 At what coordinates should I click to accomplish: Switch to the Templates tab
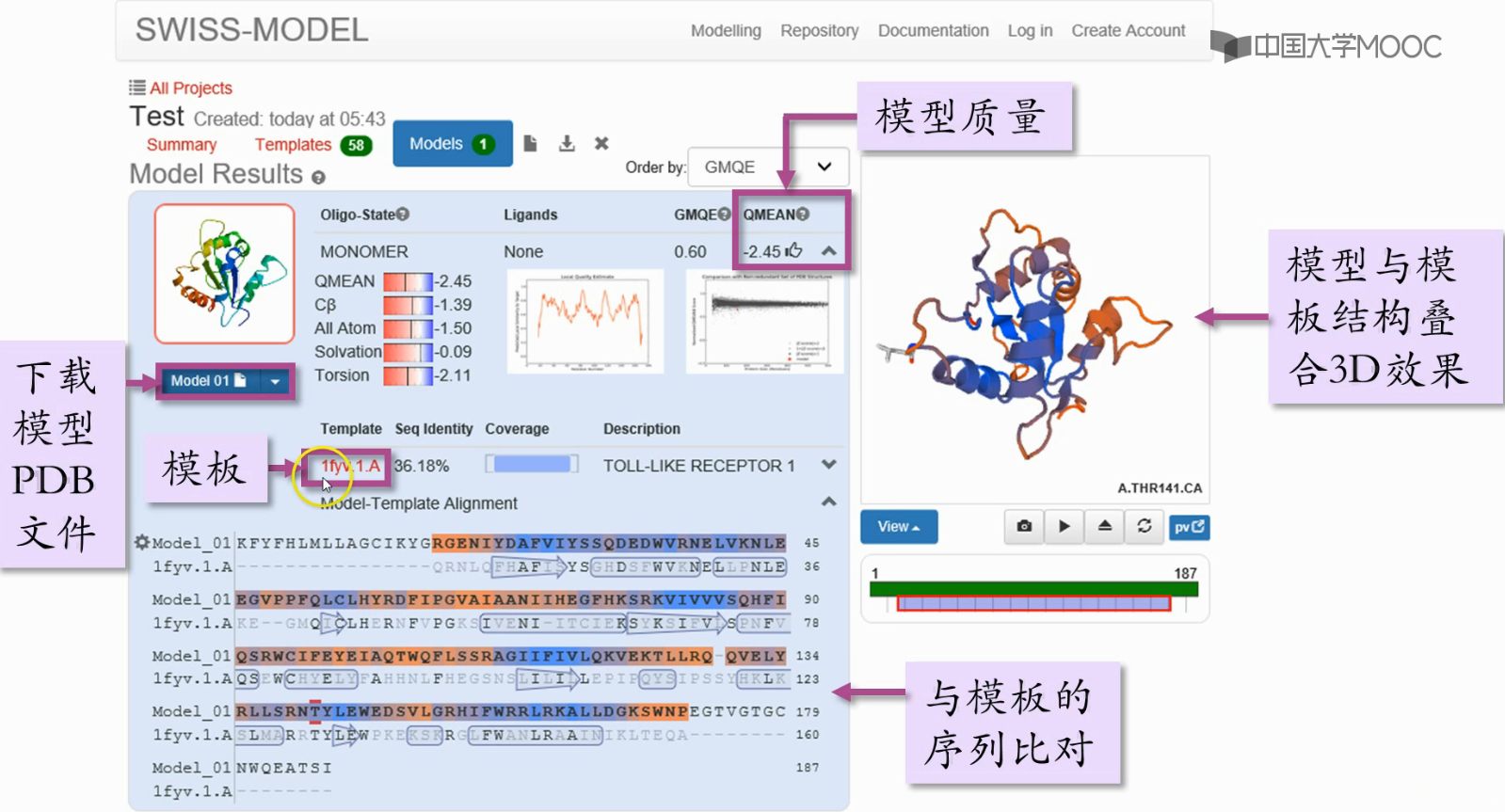point(293,145)
